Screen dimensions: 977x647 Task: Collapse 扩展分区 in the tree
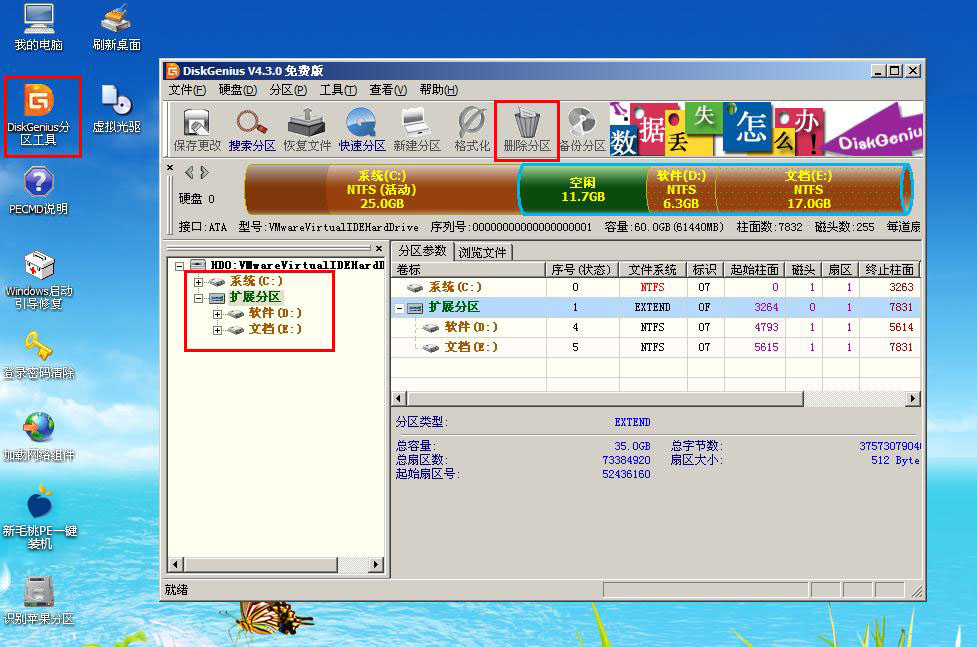(198, 298)
